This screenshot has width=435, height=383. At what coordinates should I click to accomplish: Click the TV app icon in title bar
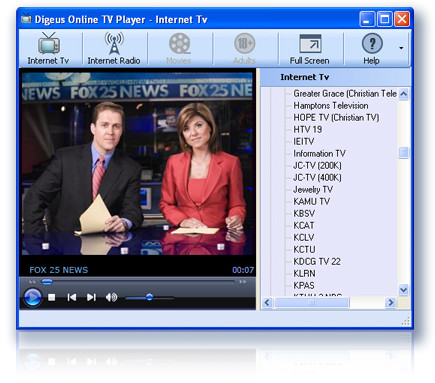click(x=26, y=18)
